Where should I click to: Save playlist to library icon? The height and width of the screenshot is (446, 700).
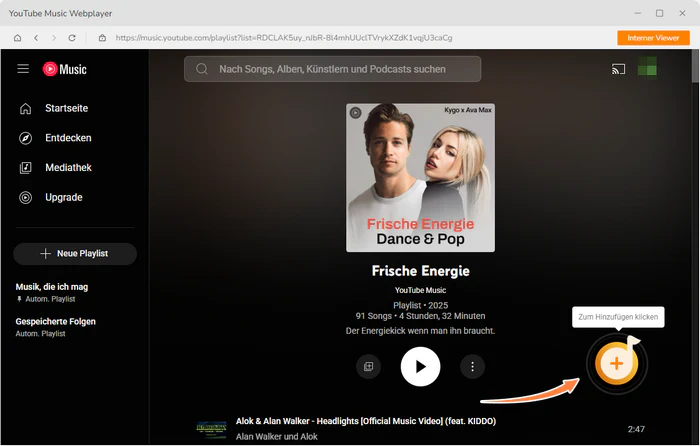tap(368, 367)
